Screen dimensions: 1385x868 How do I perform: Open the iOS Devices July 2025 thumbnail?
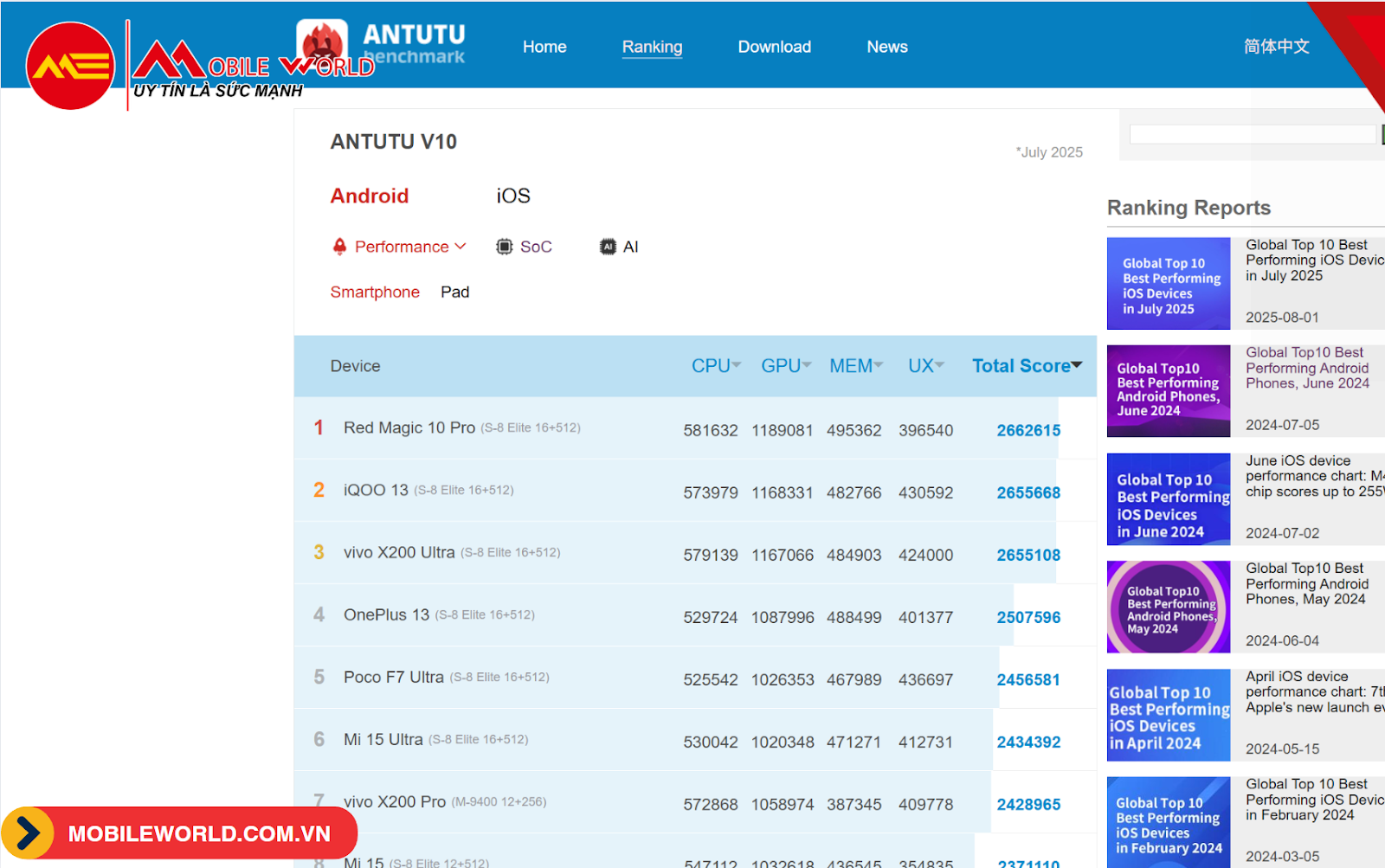click(x=1168, y=284)
